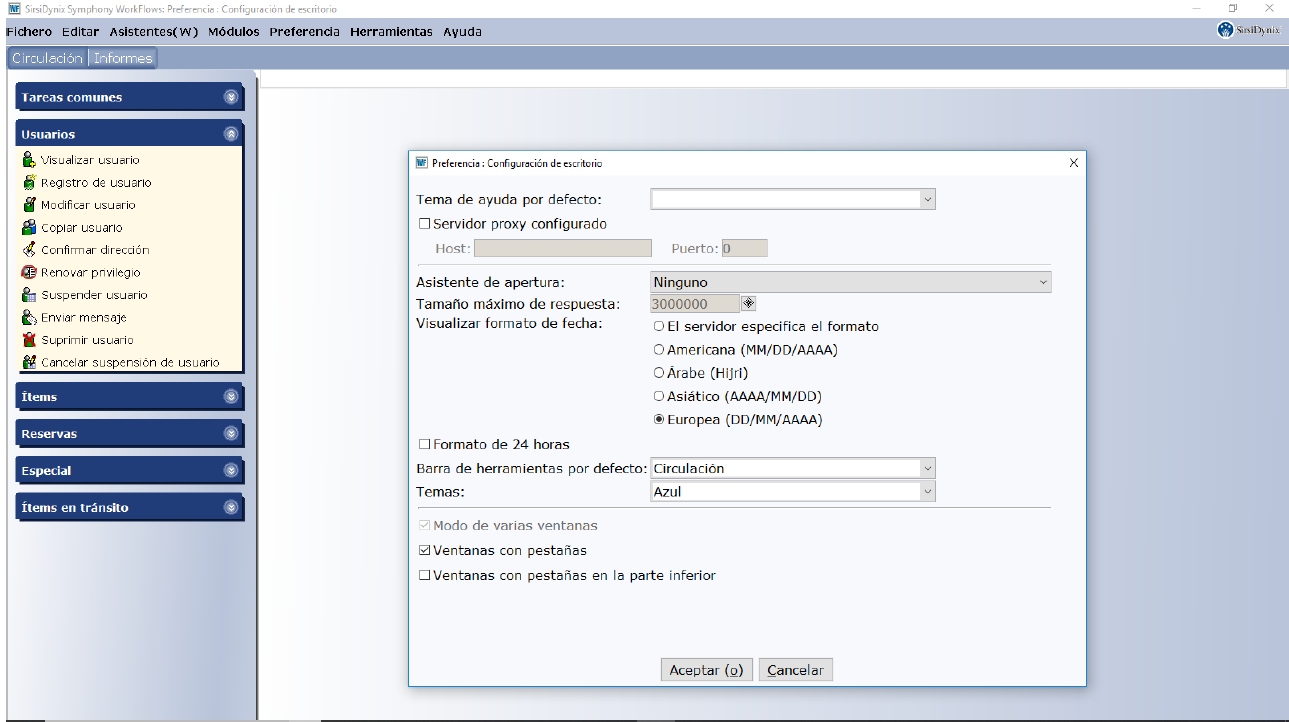Screen dimensions: 1289x722
Task: Click the Suprimir usuario icon
Action: click(x=29, y=340)
